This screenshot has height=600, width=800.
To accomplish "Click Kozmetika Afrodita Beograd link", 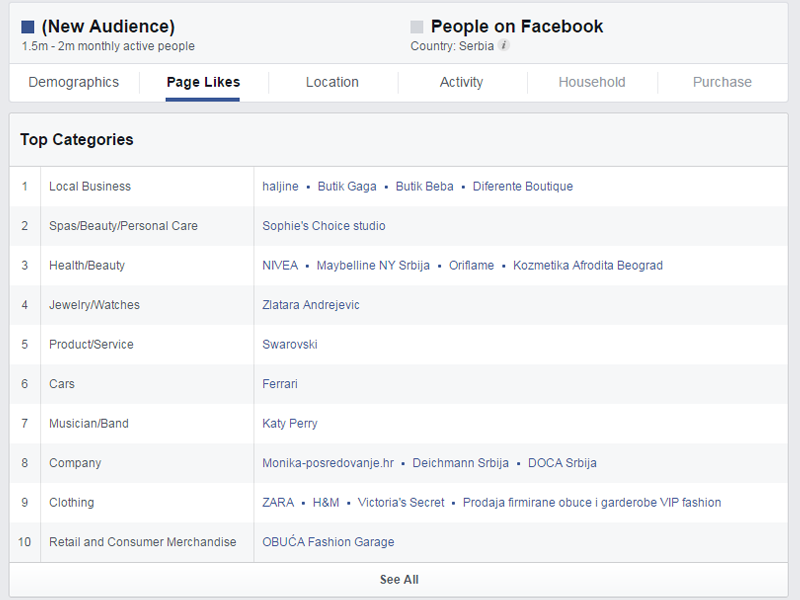I will point(588,265).
